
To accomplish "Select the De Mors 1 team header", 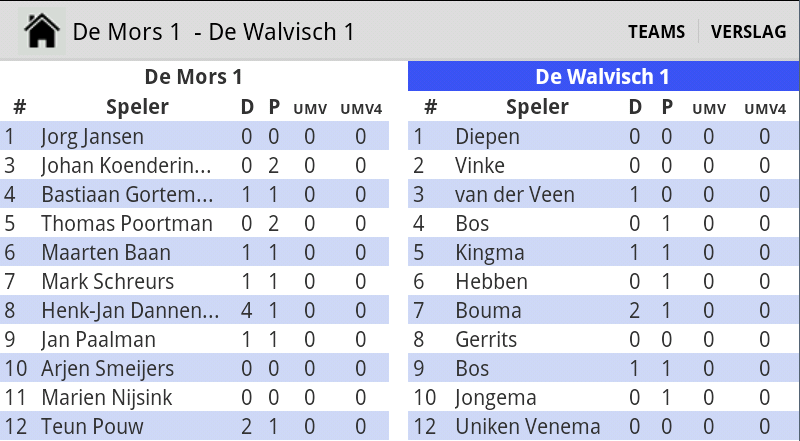I will pyautogui.click(x=194, y=77).
